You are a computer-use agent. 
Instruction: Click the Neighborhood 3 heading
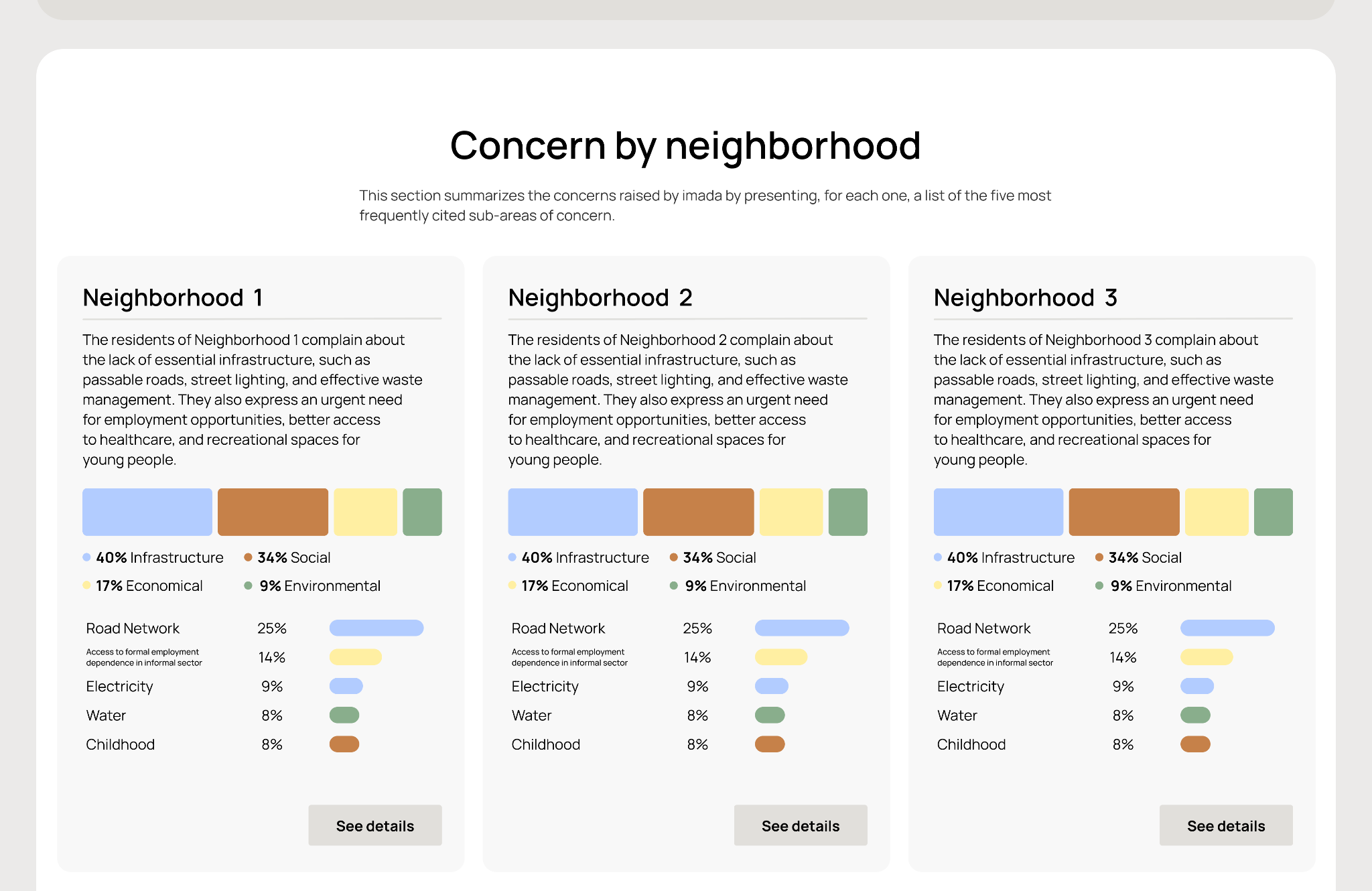1026,297
